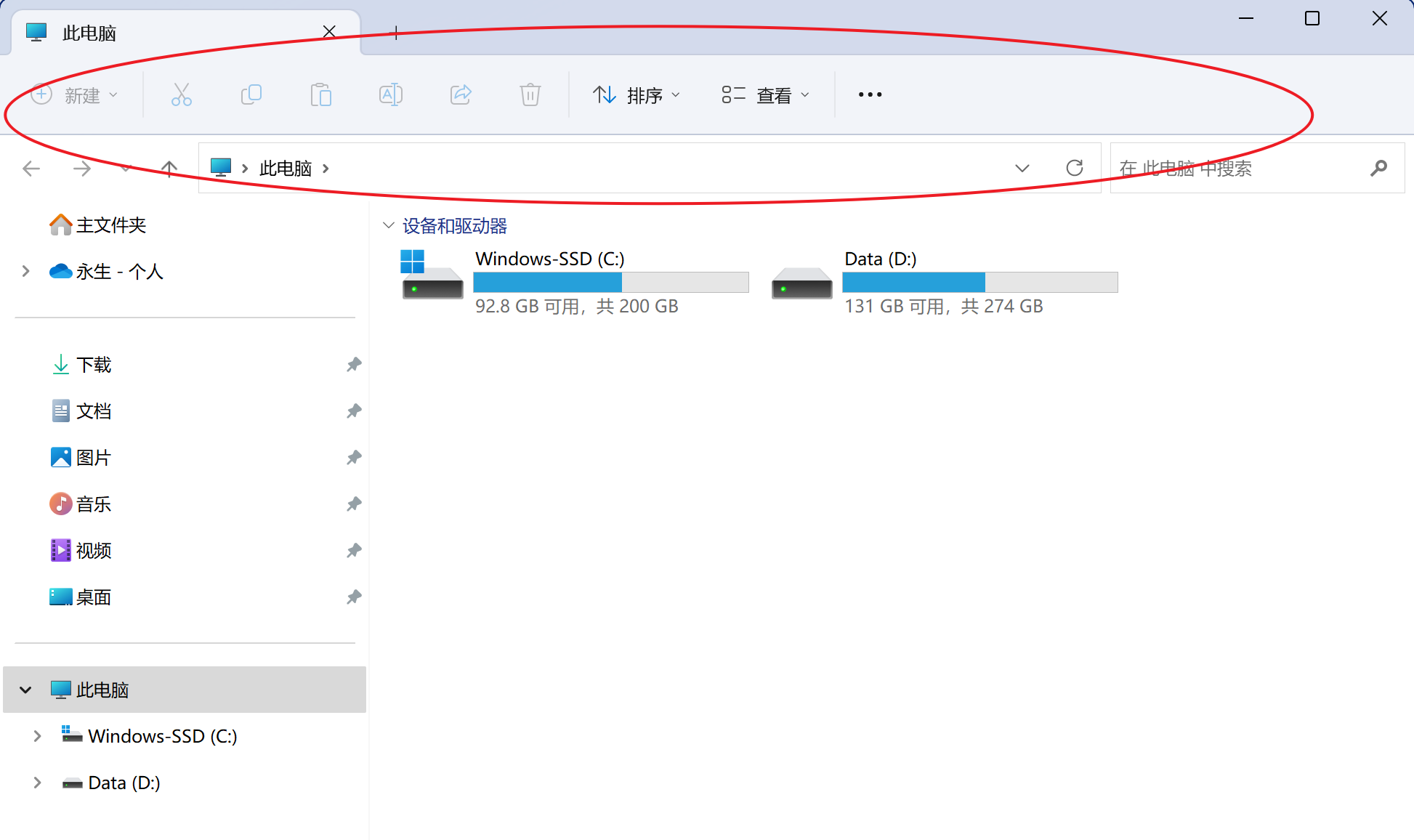The width and height of the screenshot is (1414, 840).
Task: Click the Rename icon
Action: pyautogui.click(x=390, y=94)
